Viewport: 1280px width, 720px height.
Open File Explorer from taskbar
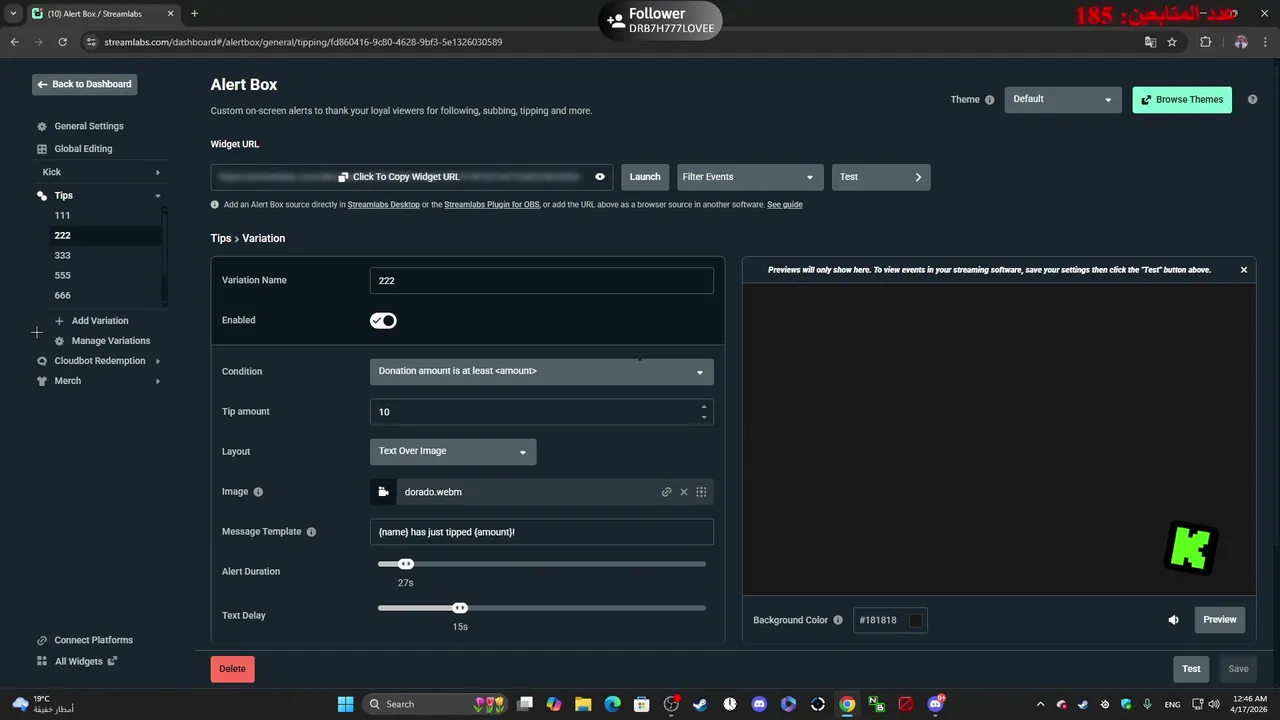click(583, 704)
